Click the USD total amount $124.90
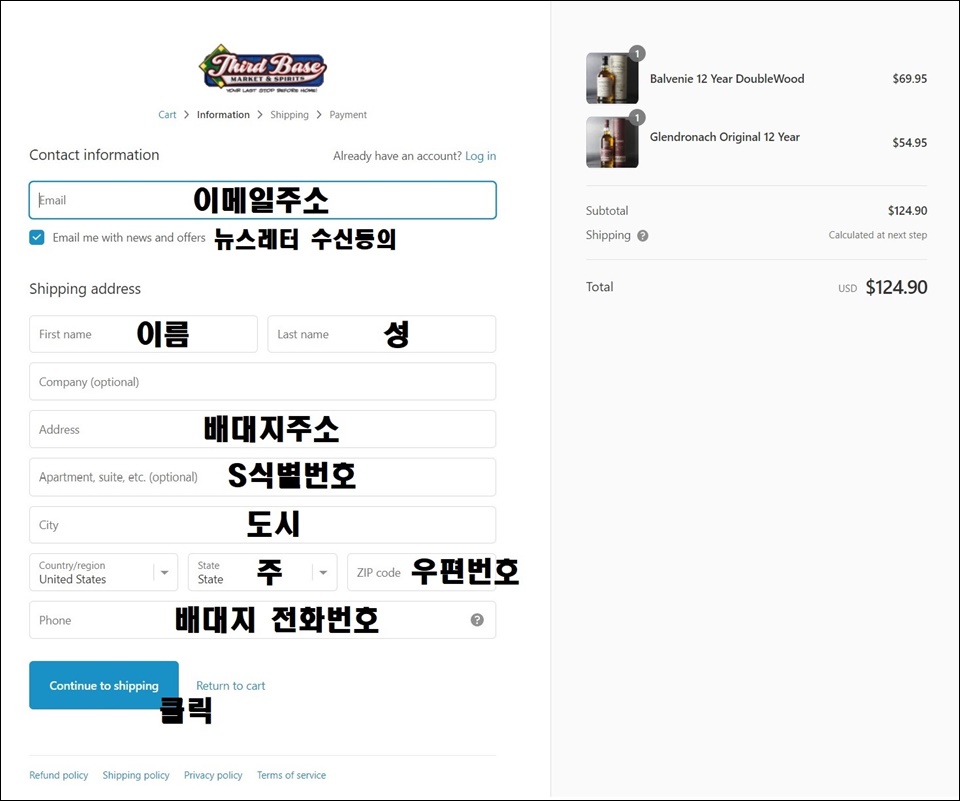Image resolution: width=960 pixels, height=801 pixels. pyautogui.click(x=896, y=287)
